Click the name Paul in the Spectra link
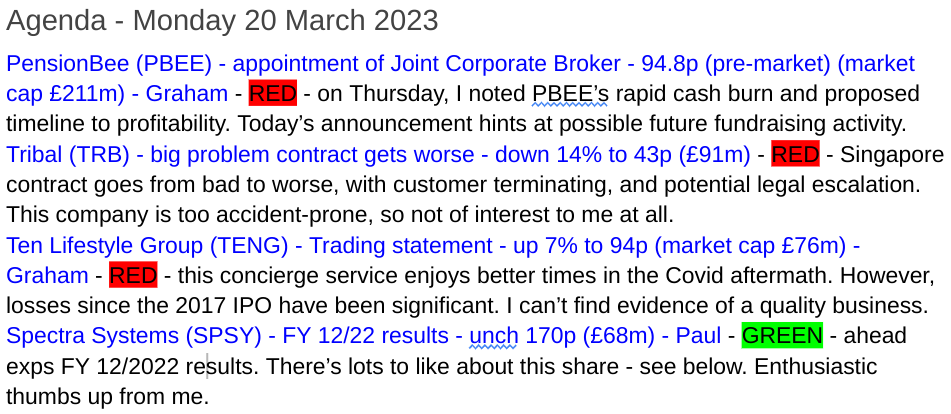The image size is (951, 414). tap(698, 335)
